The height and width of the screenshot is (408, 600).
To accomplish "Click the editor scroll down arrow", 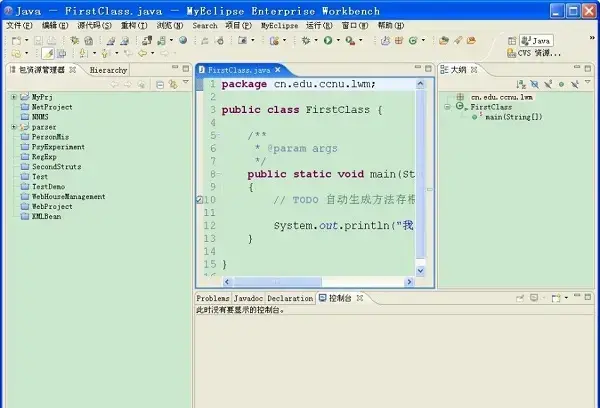I will click(420, 271).
